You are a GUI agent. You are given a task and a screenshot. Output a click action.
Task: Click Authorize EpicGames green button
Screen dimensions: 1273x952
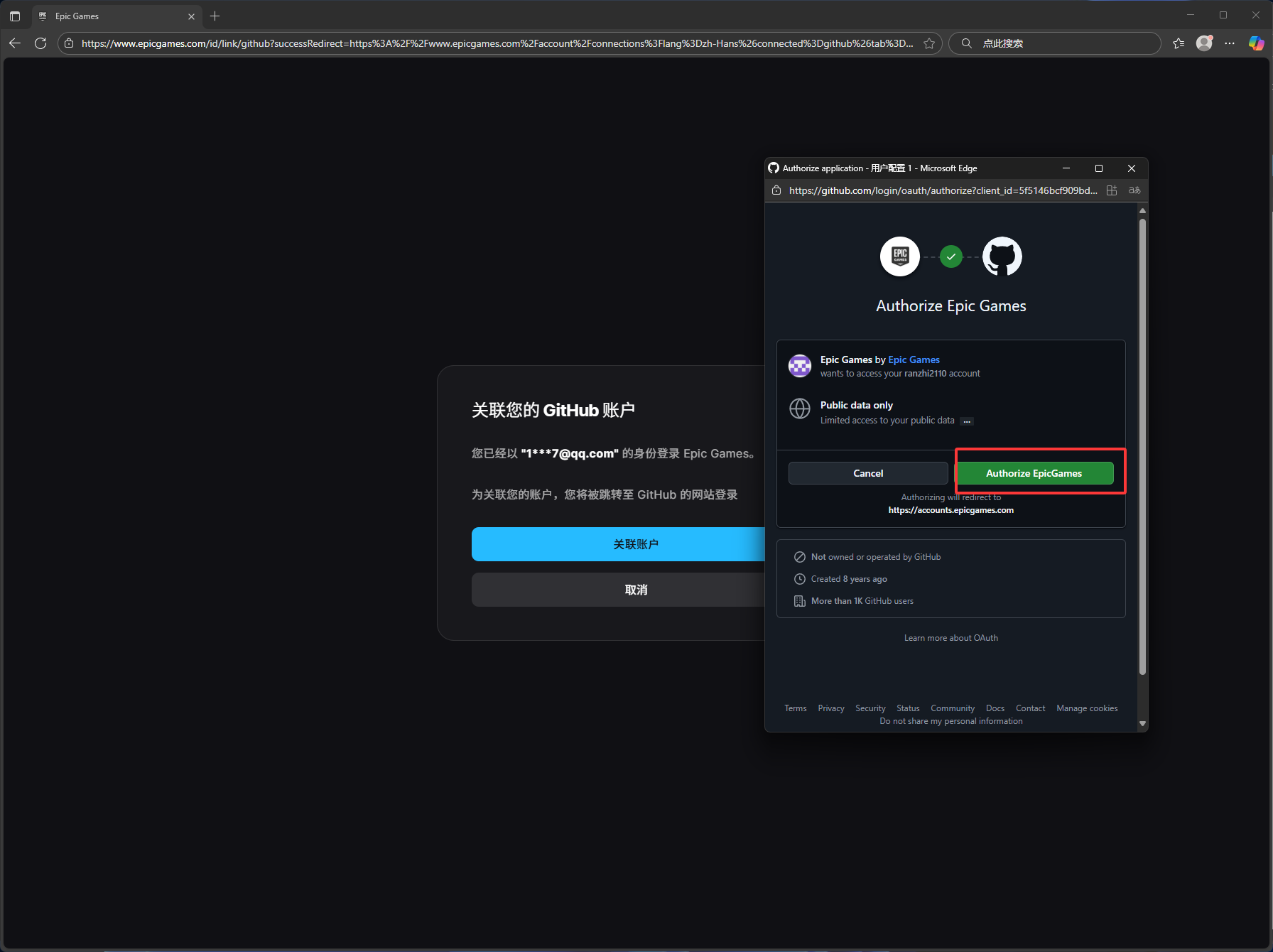click(1034, 473)
